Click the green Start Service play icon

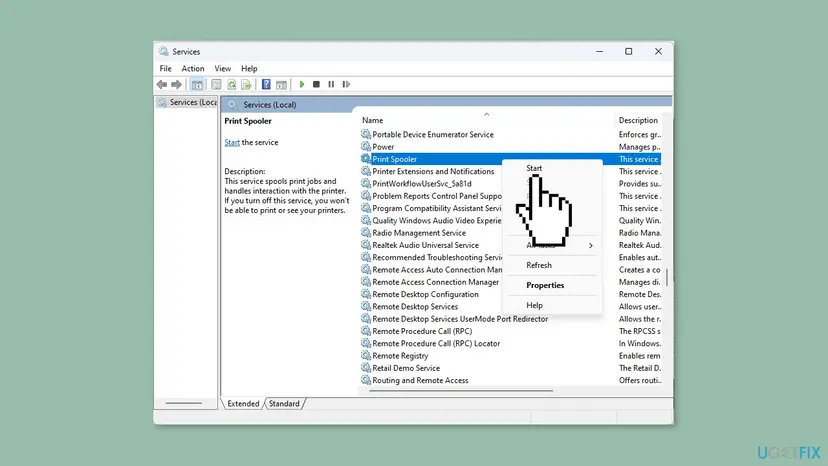tap(302, 85)
